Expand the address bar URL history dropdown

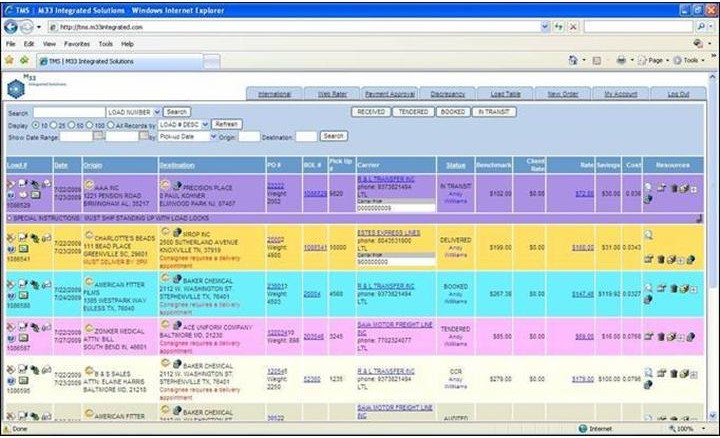point(545,27)
